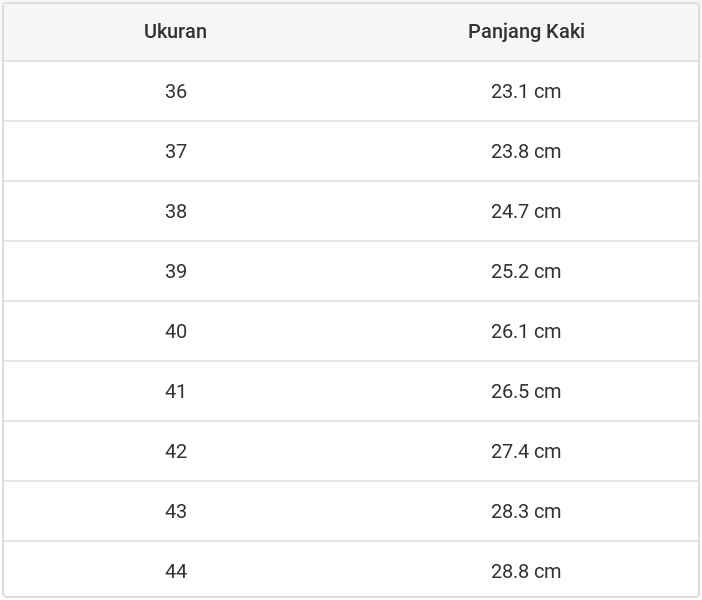Select the size 37 cell
Image resolution: width=702 pixels, height=600 pixels.
[x=176, y=151]
